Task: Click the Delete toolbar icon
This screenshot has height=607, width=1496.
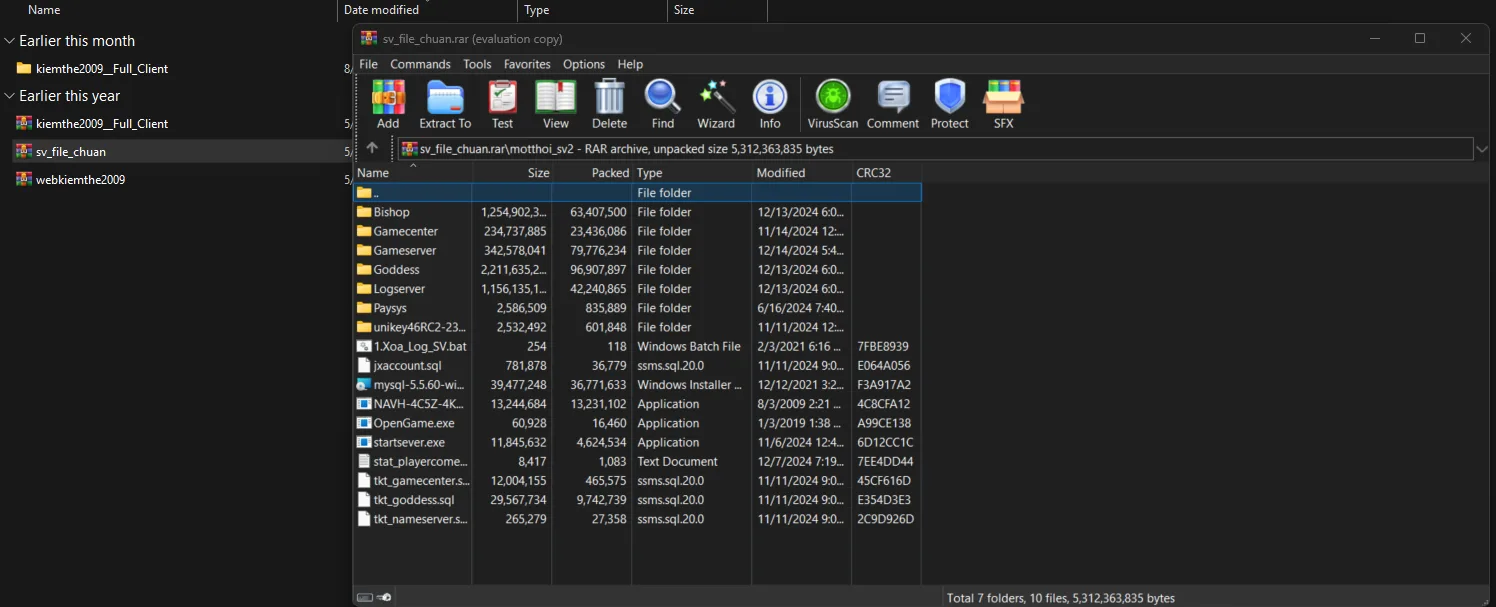Action: (x=609, y=104)
